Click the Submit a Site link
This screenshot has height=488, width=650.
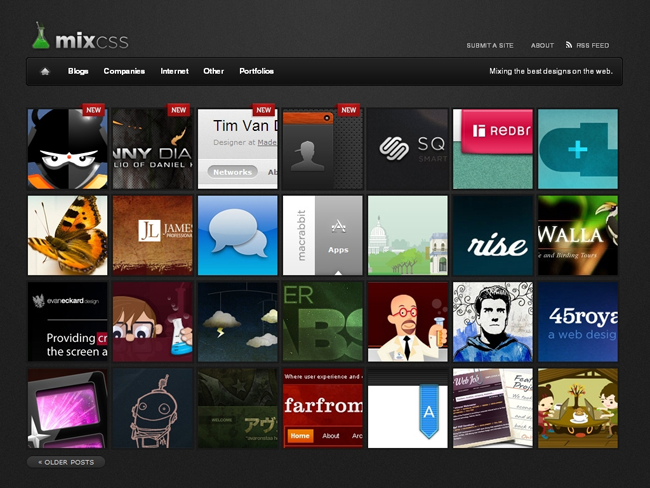pyautogui.click(x=490, y=46)
